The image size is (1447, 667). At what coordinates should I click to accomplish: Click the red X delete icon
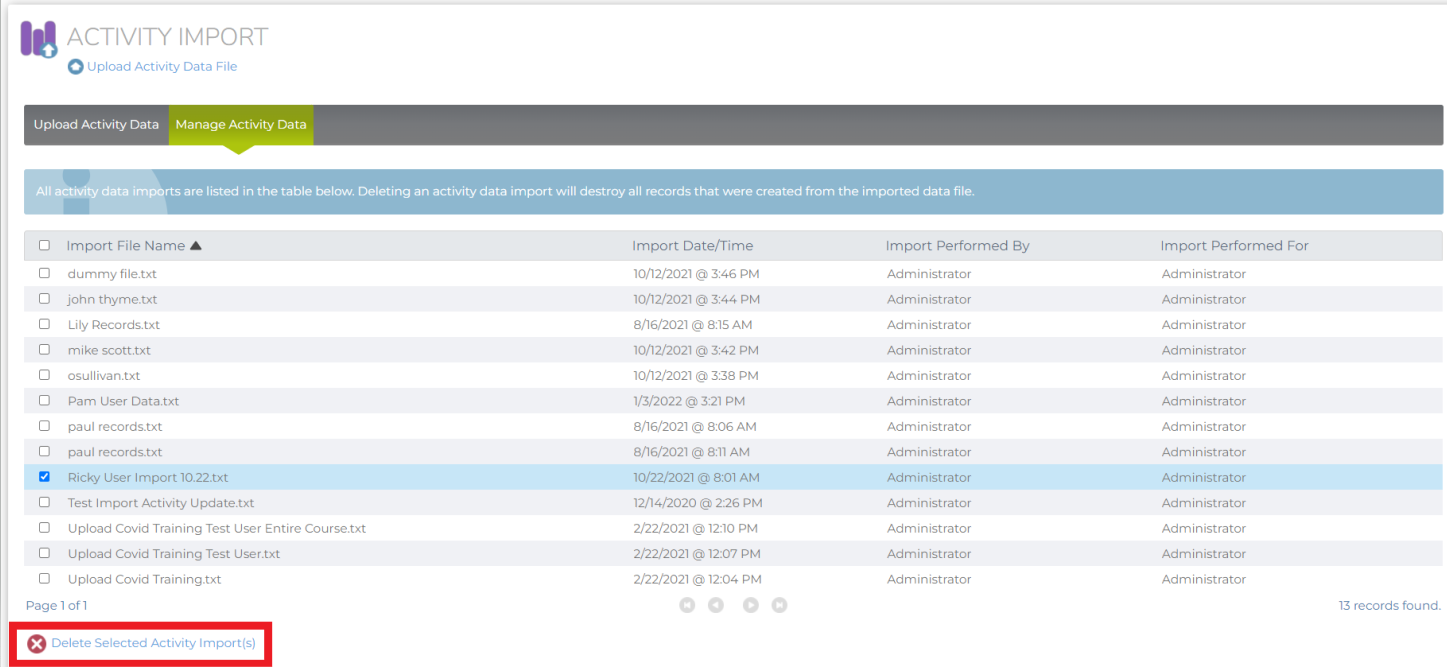coord(37,644)
